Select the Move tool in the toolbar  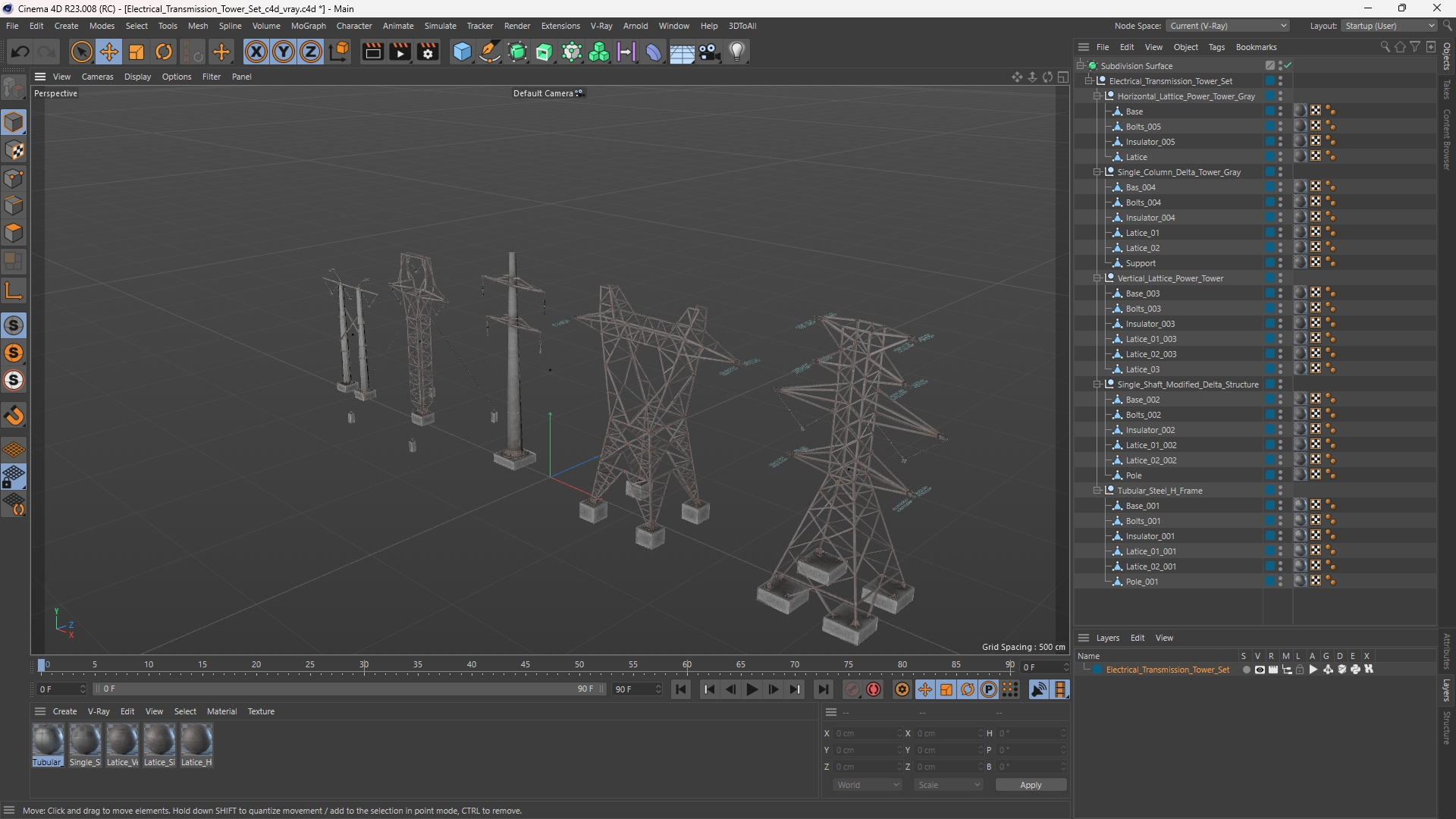tap(109, 52)
